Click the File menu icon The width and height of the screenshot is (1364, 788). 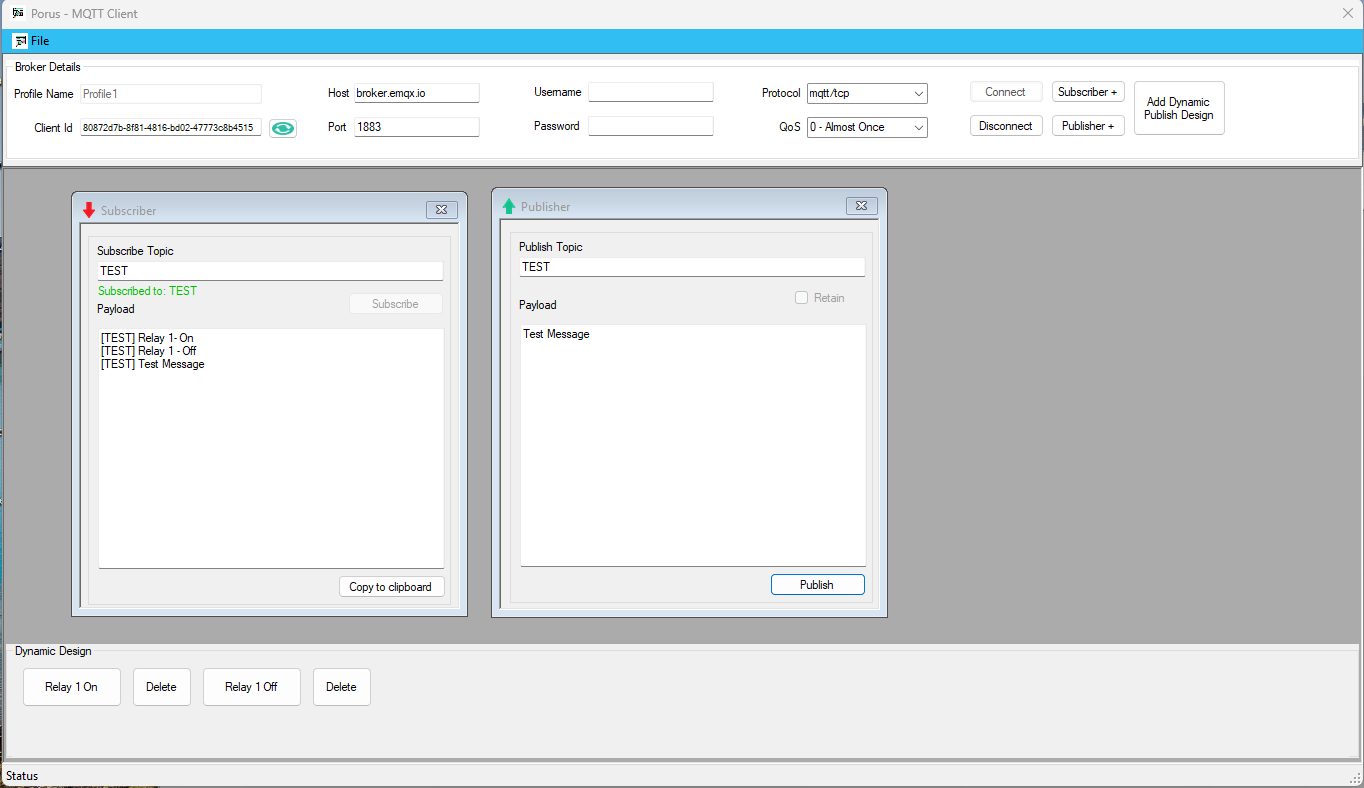(20, 41)
